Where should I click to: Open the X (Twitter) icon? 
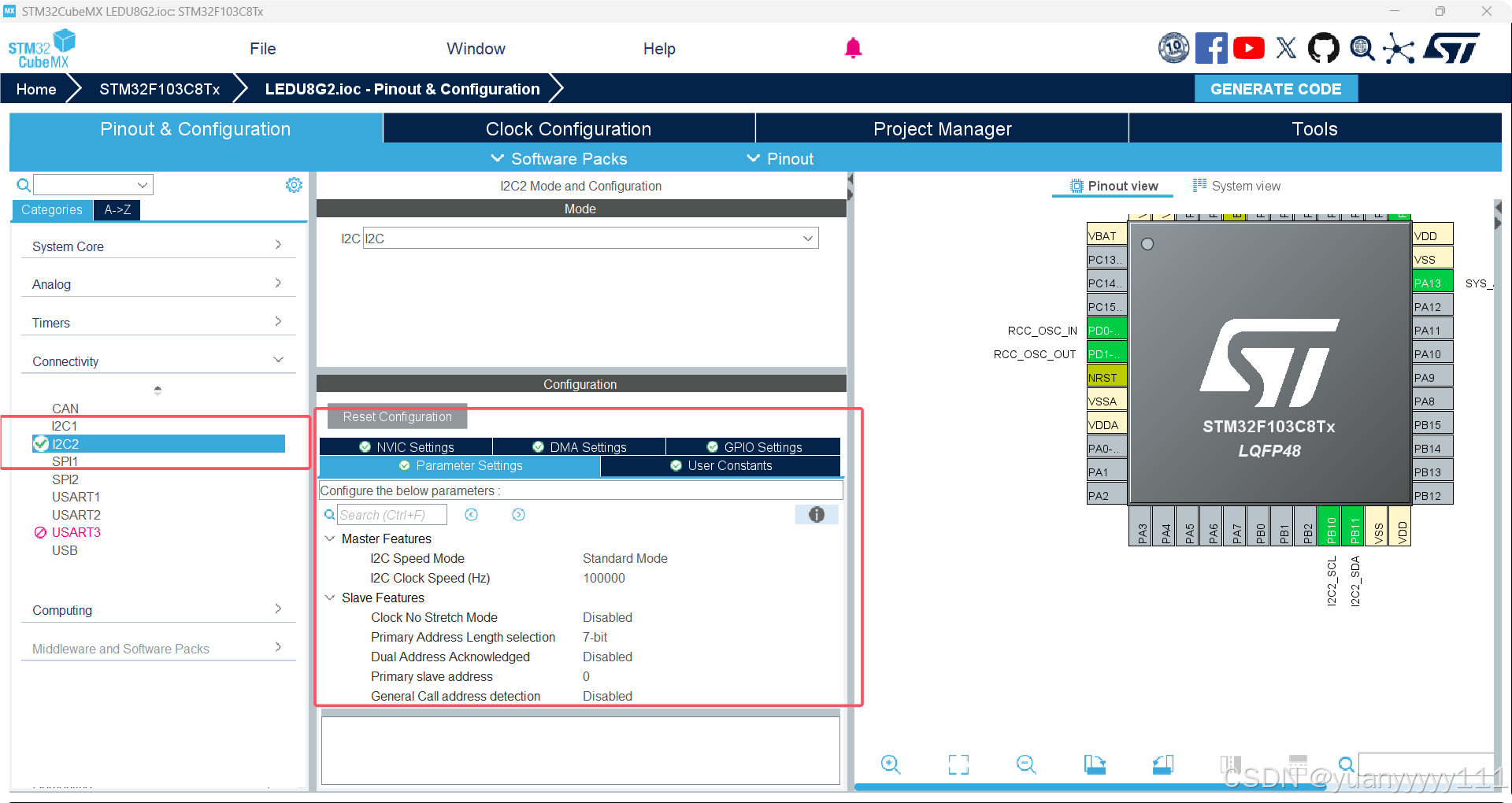(1286, 48)
